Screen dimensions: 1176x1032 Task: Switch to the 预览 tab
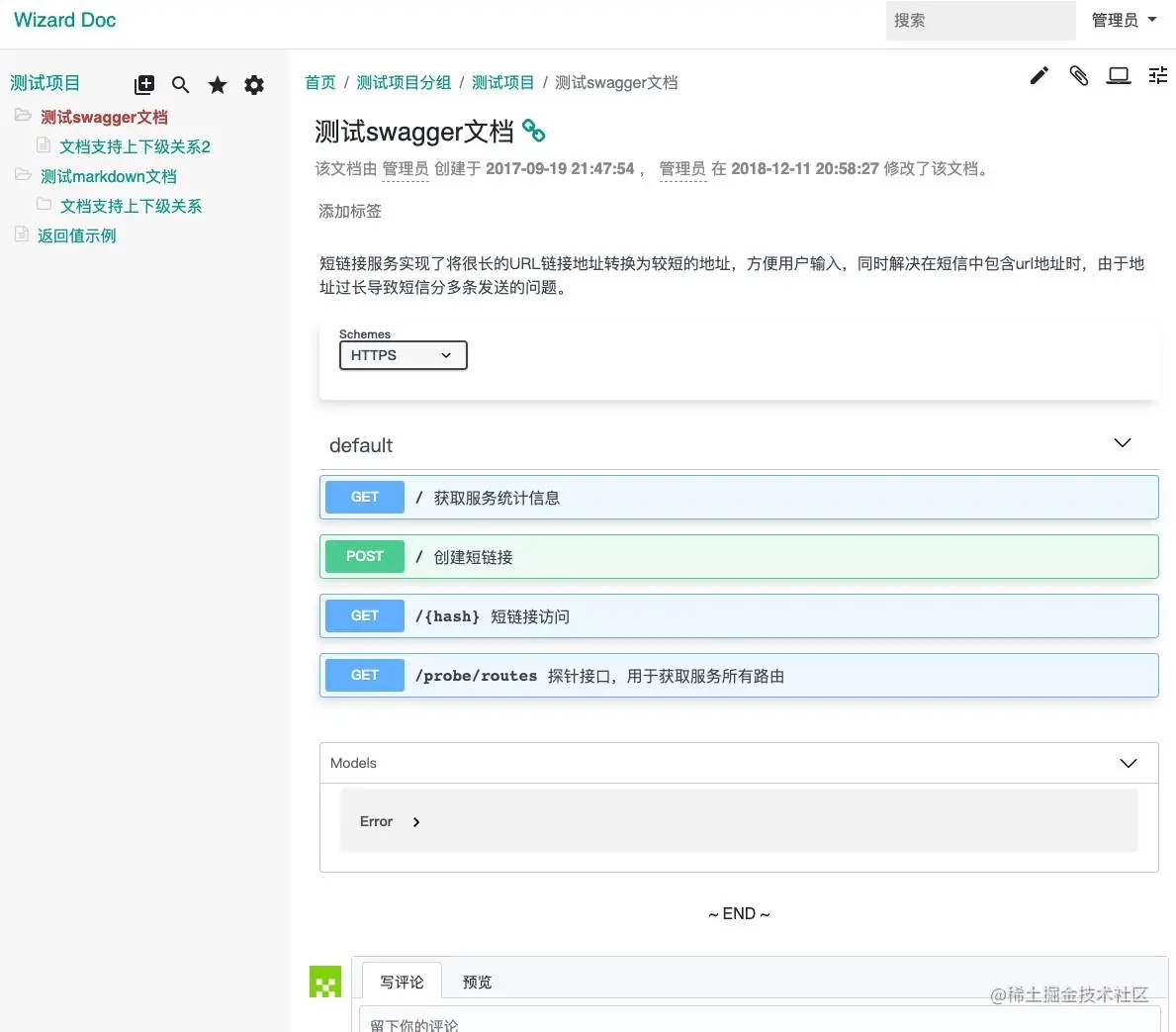477,982
